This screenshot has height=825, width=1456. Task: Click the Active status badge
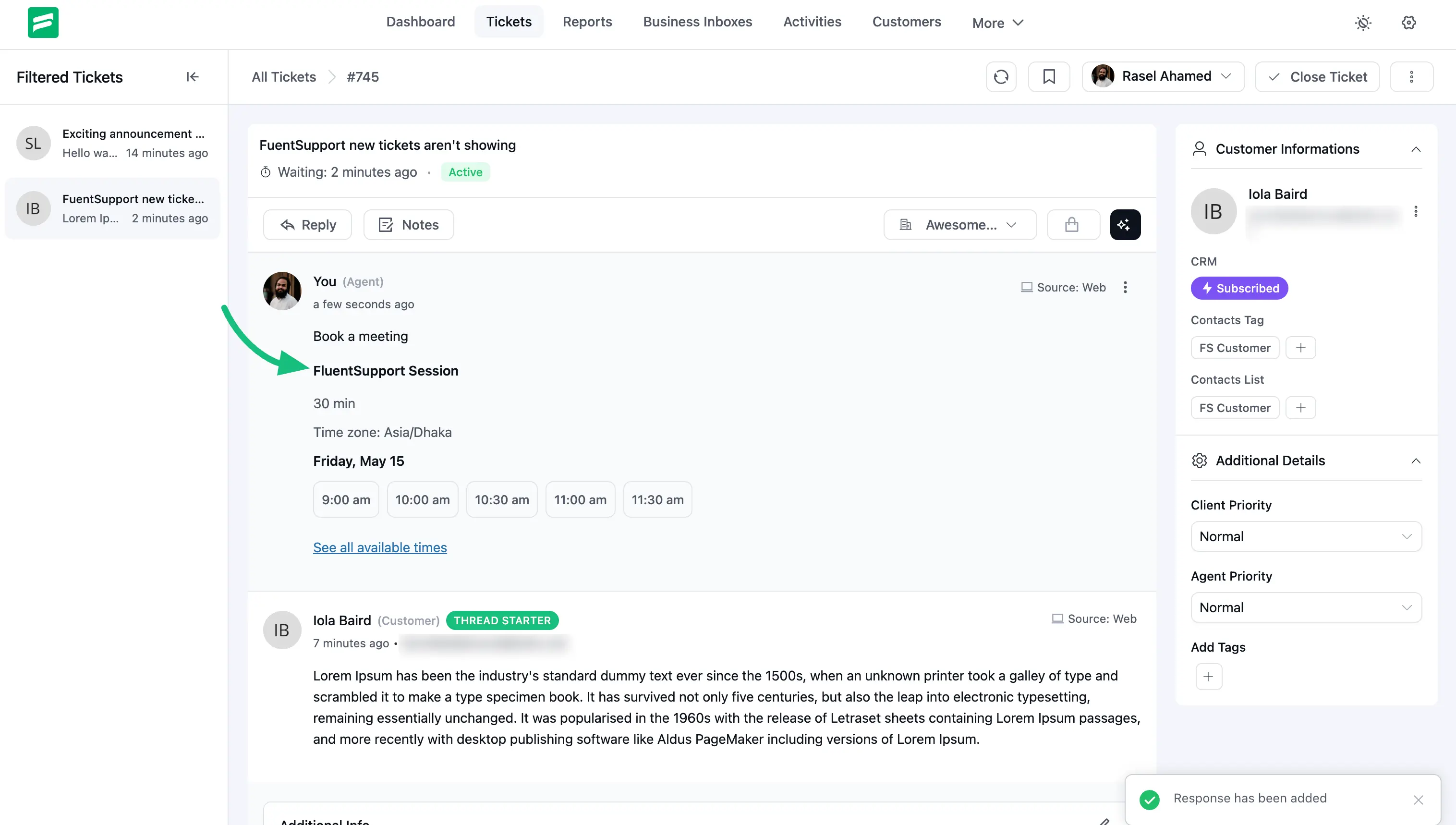point(465,172)
